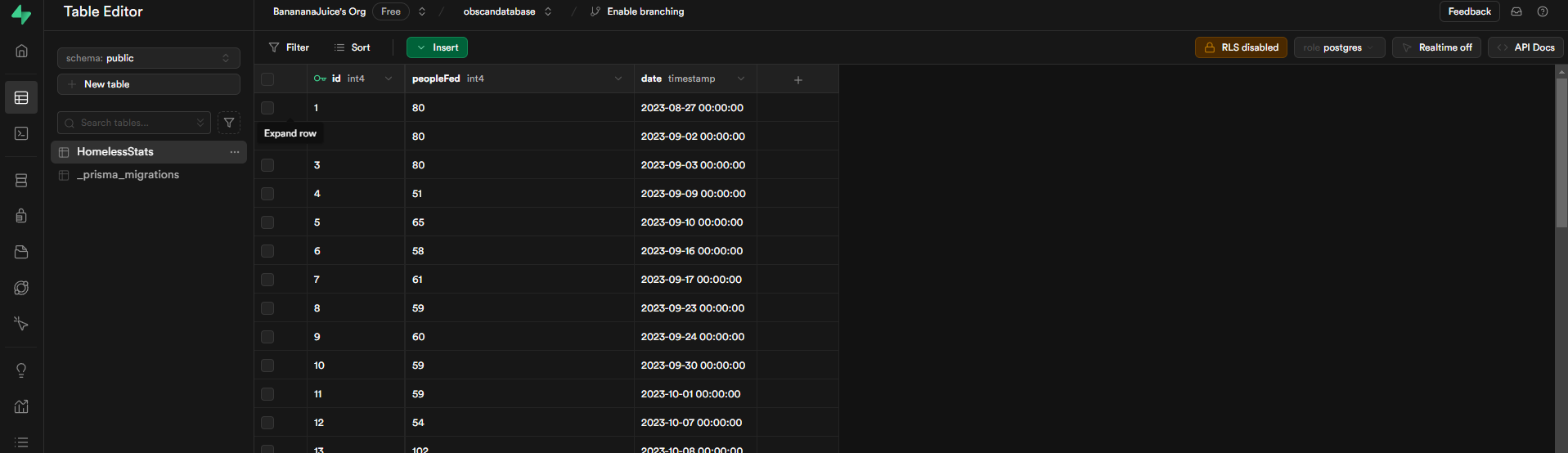Select checkbox for row with id 3

click(267, 165)
